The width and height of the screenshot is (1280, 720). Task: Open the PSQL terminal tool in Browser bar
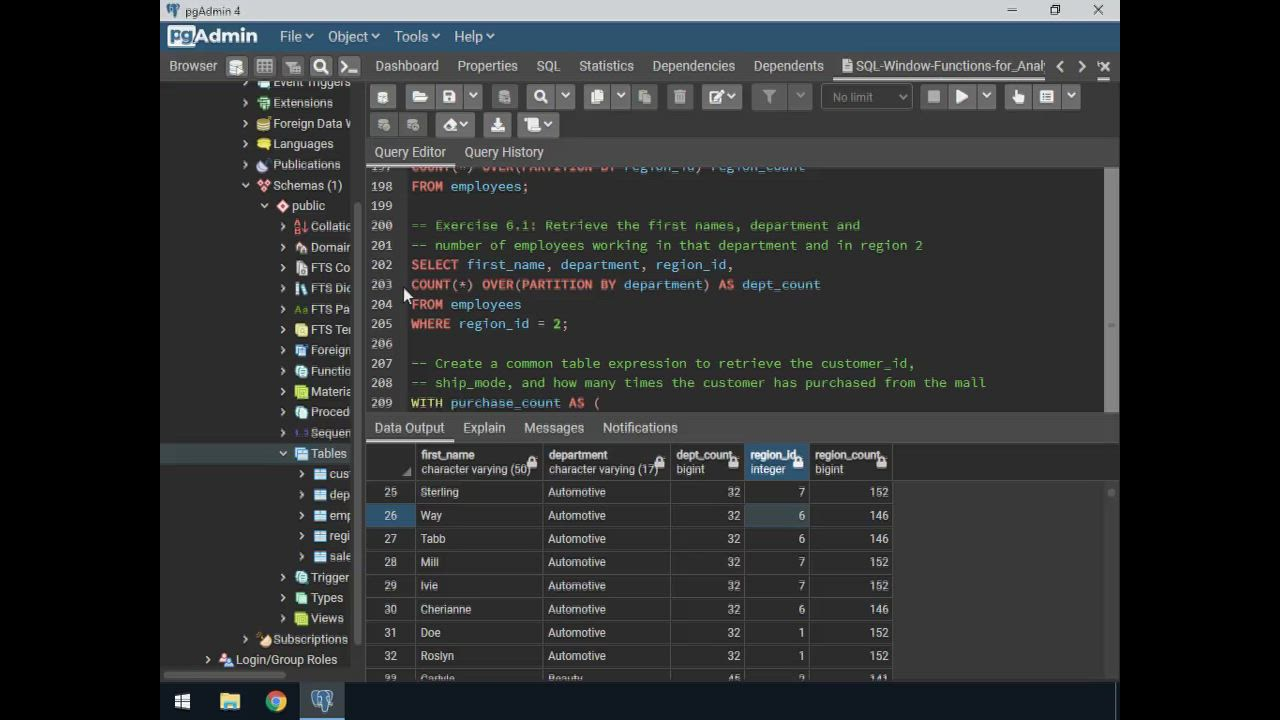pos(348,67)
